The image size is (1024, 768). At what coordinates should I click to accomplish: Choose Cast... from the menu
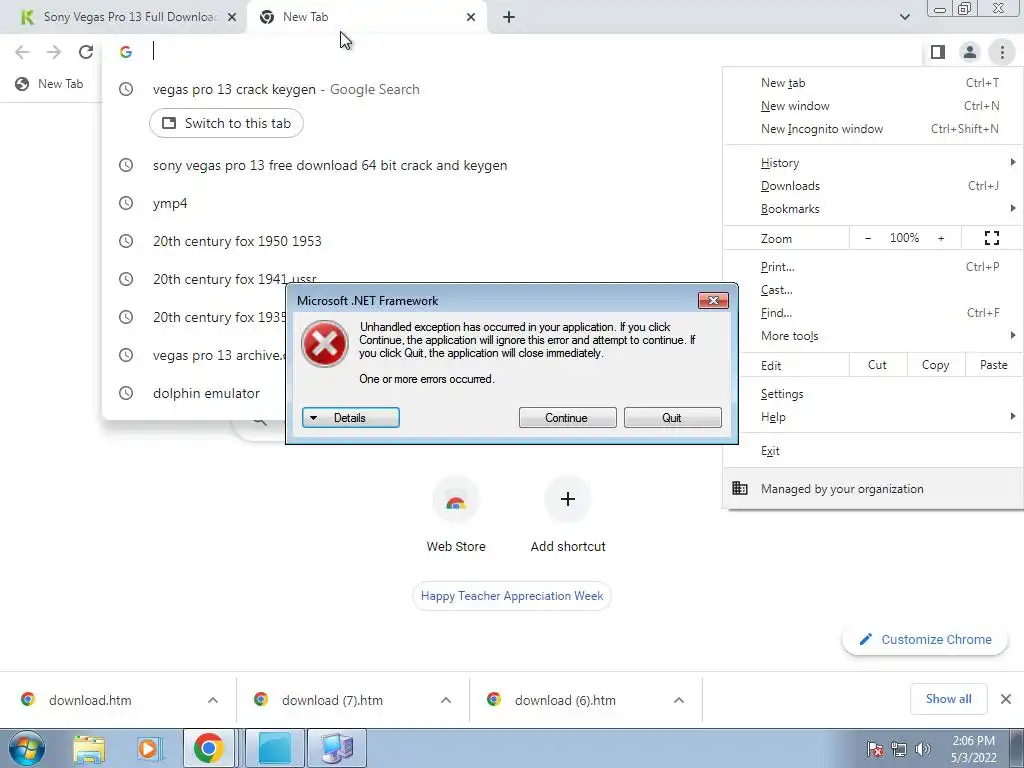coord(873,289)
